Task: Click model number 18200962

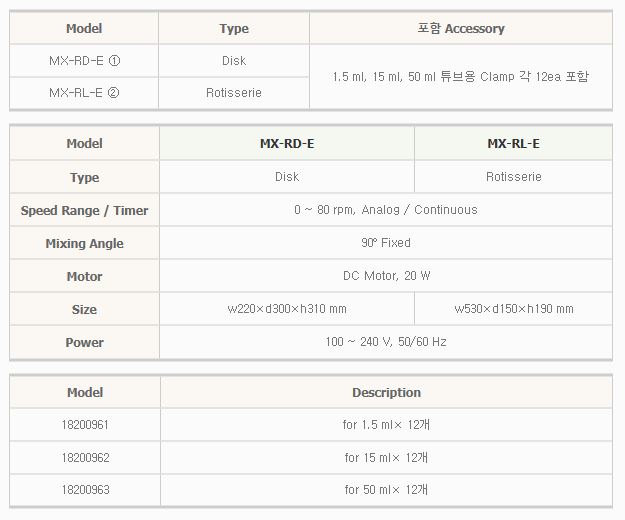Action: pos(85,458)
